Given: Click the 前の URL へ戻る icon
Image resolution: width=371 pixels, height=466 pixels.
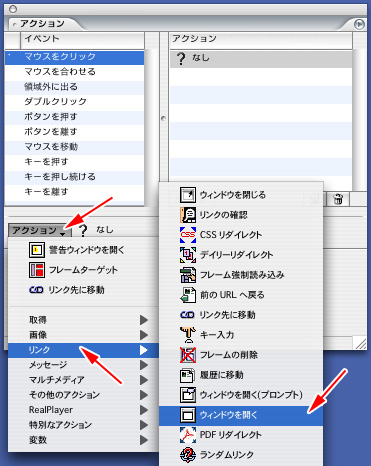Looking at the screenshot, I should (188, 295).
